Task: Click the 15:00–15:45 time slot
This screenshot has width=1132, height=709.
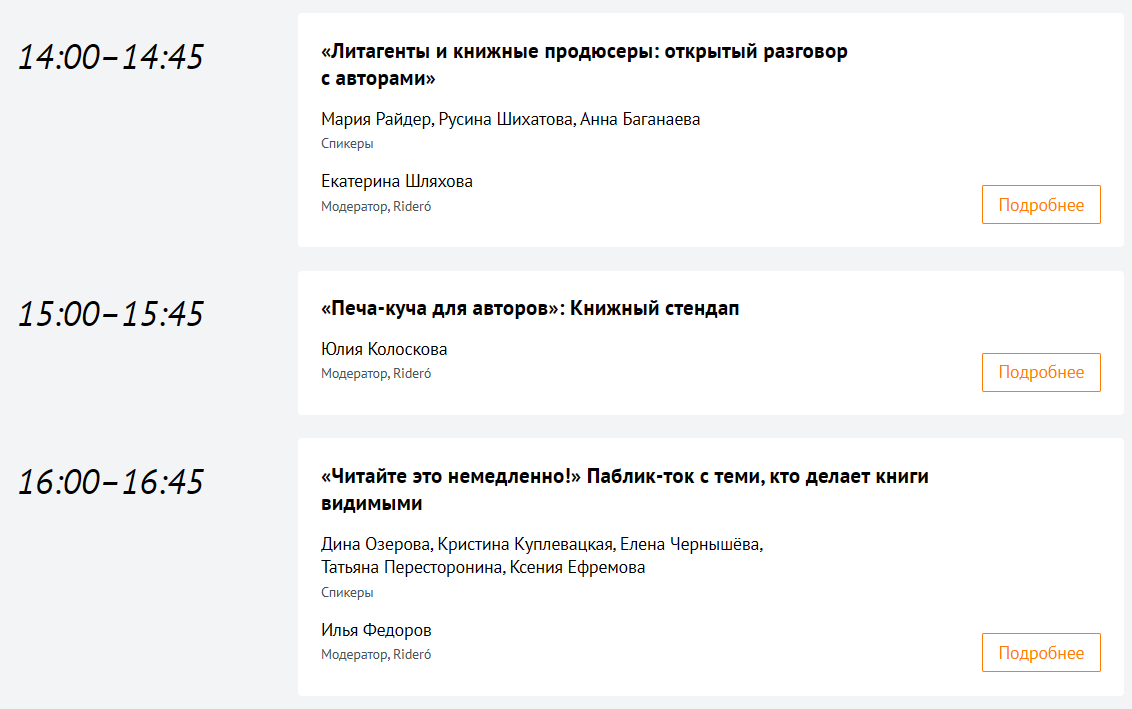Action: [110, 314]
